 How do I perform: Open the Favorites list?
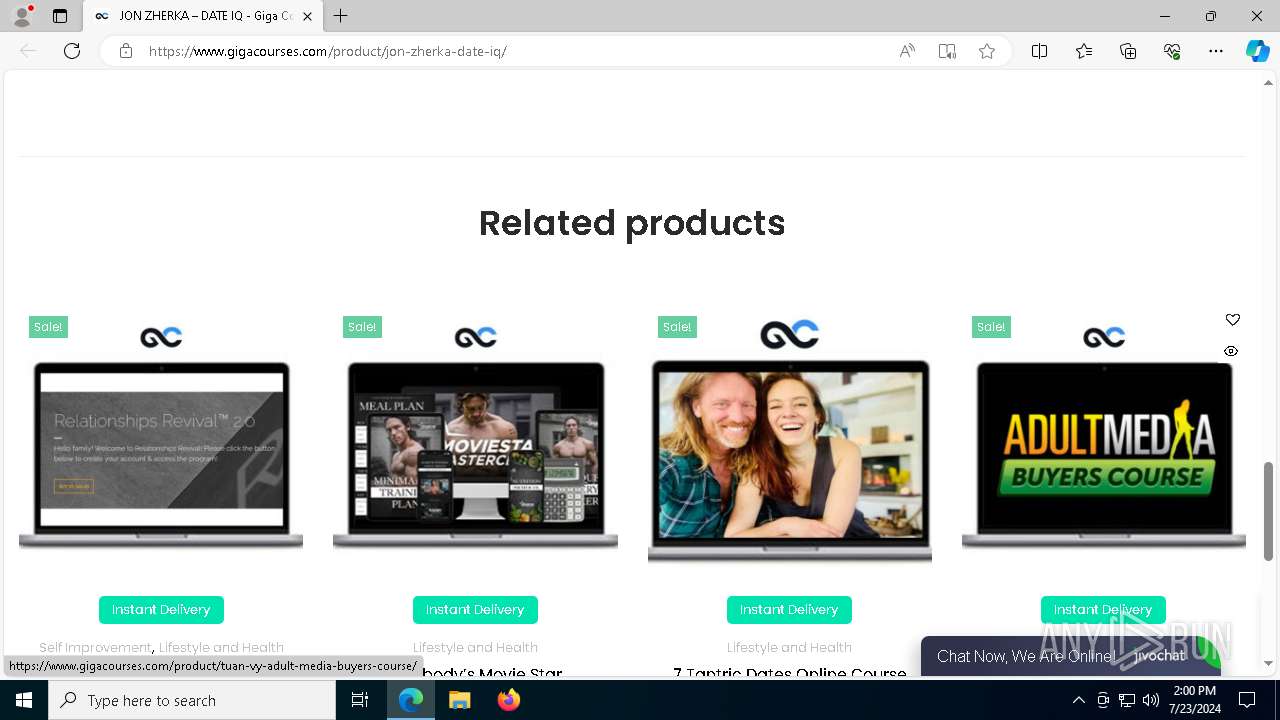click(1084, 51)
